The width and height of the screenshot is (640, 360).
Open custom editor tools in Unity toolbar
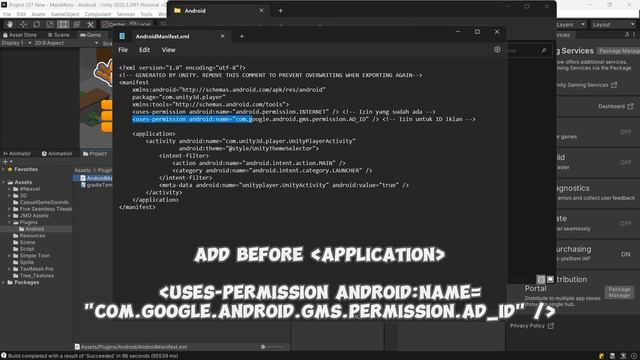tap(90, 24)
